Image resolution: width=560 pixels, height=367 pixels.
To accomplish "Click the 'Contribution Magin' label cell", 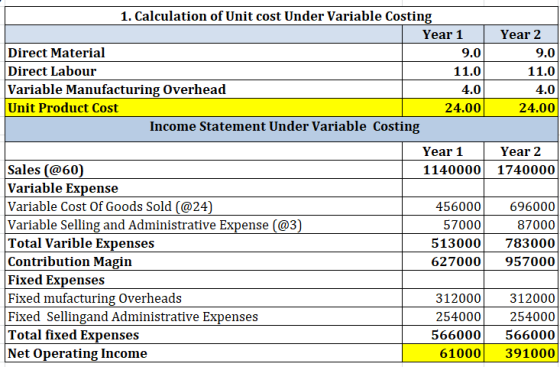I will [204, 262].
